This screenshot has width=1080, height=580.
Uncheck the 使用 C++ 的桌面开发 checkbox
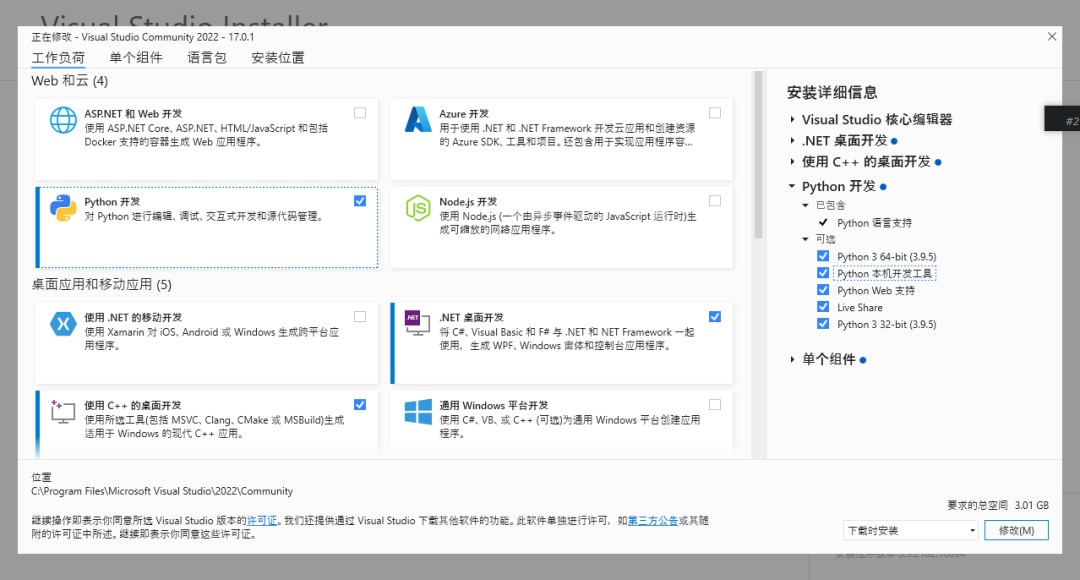pos(360,405)
